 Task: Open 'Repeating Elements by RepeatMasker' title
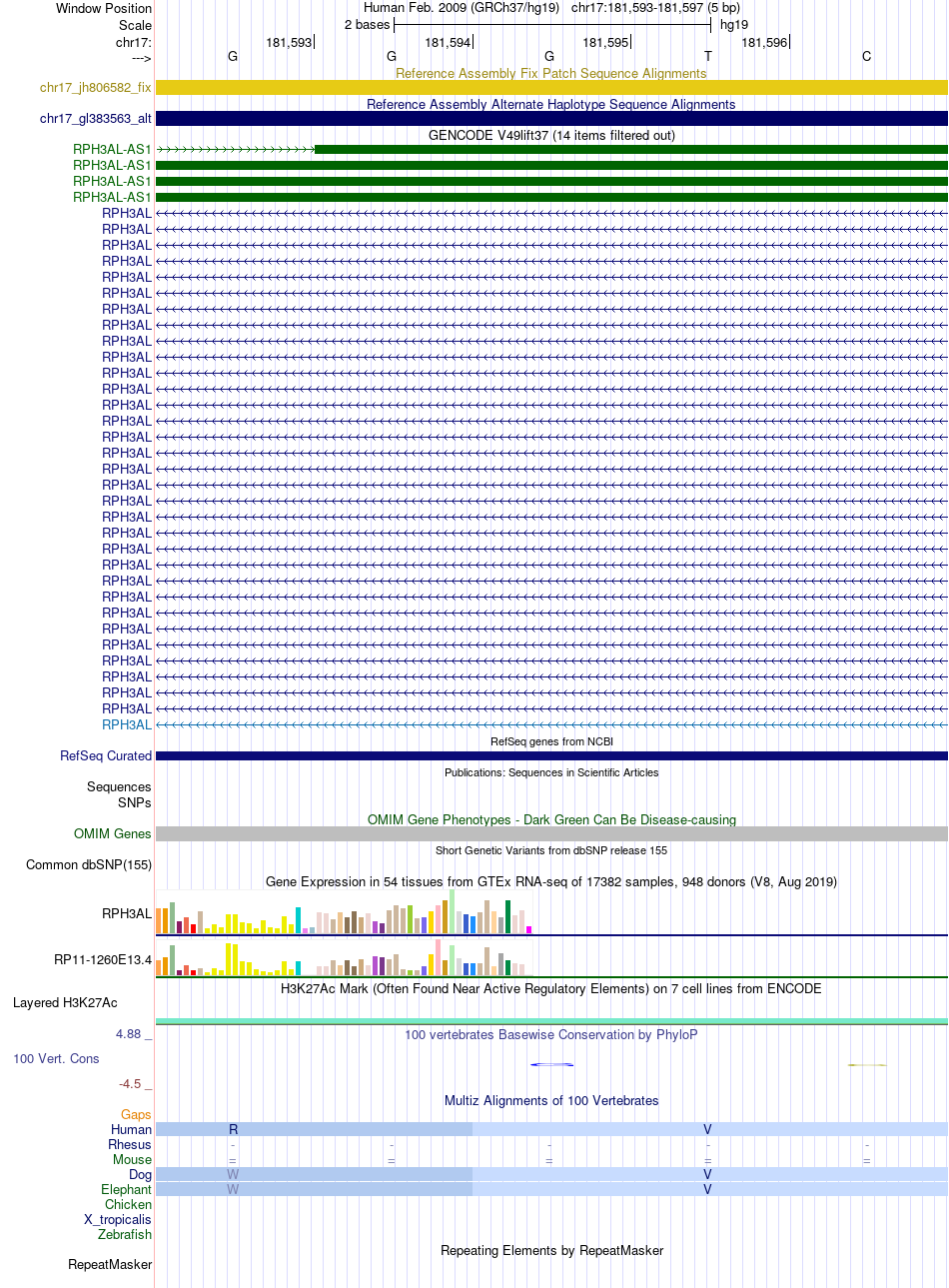point(551,1250)
